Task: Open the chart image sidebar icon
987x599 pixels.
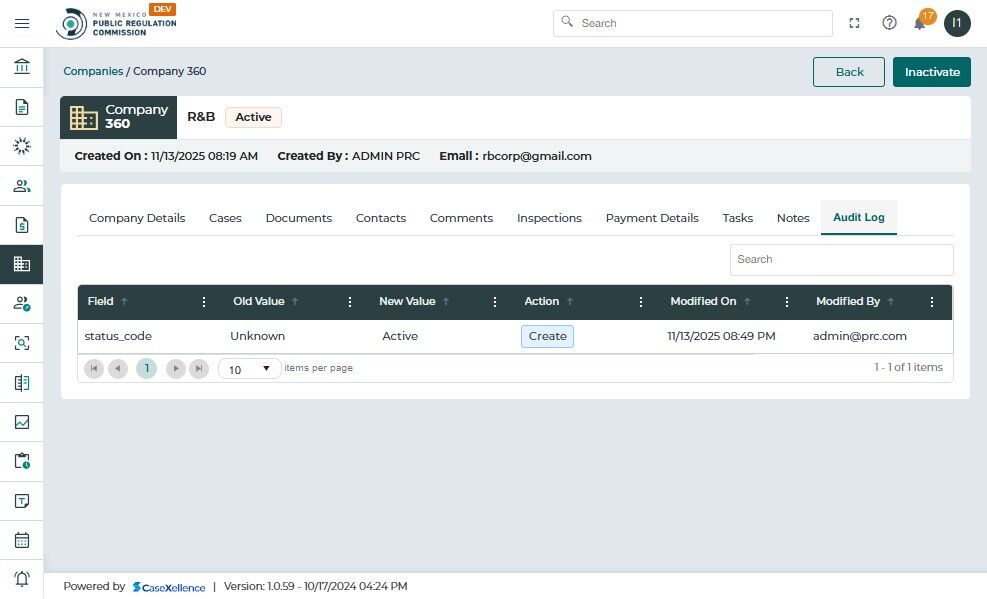Action: tap(22, 422)
